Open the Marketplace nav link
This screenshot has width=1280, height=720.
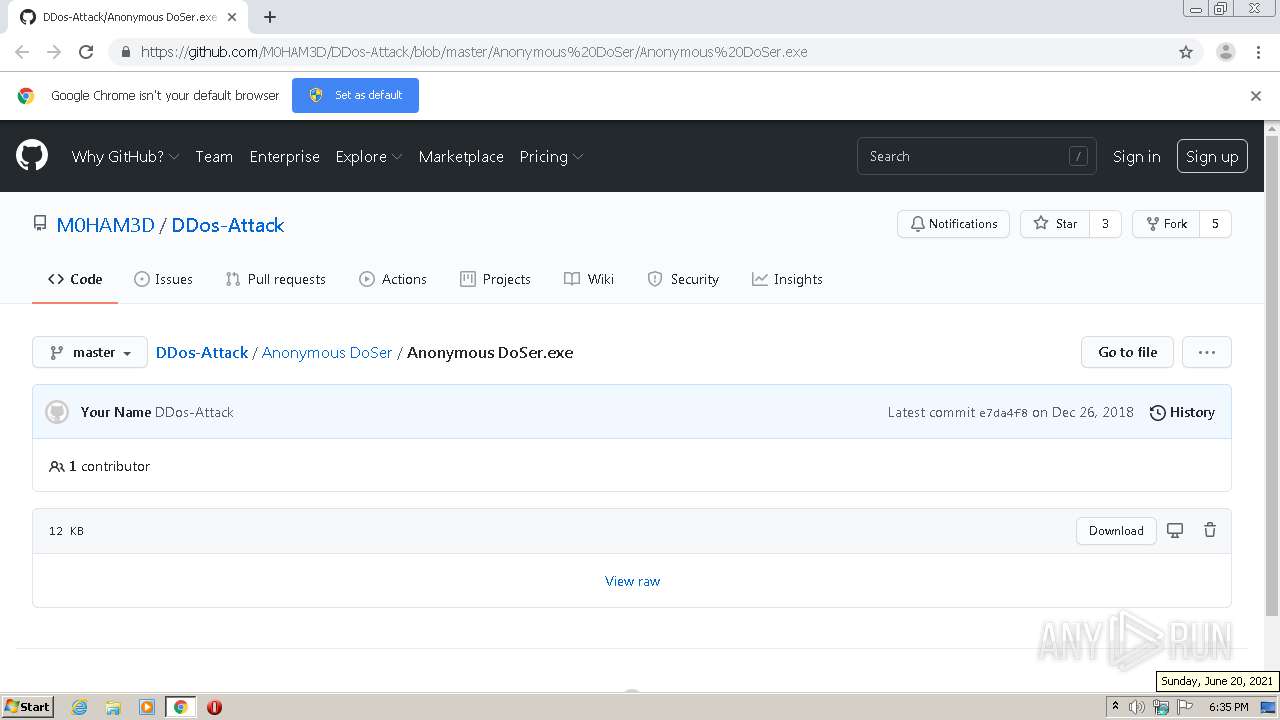point(461,157)
